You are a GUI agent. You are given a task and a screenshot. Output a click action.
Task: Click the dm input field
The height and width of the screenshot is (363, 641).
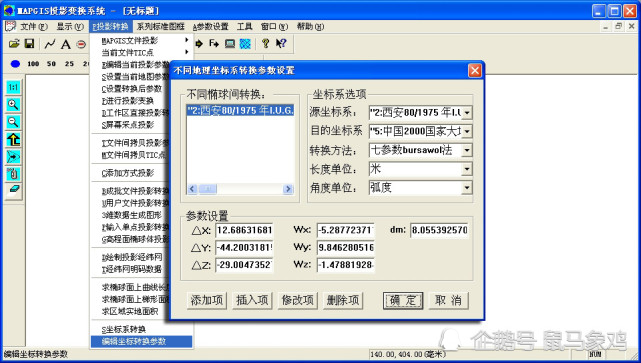[439, 230]
